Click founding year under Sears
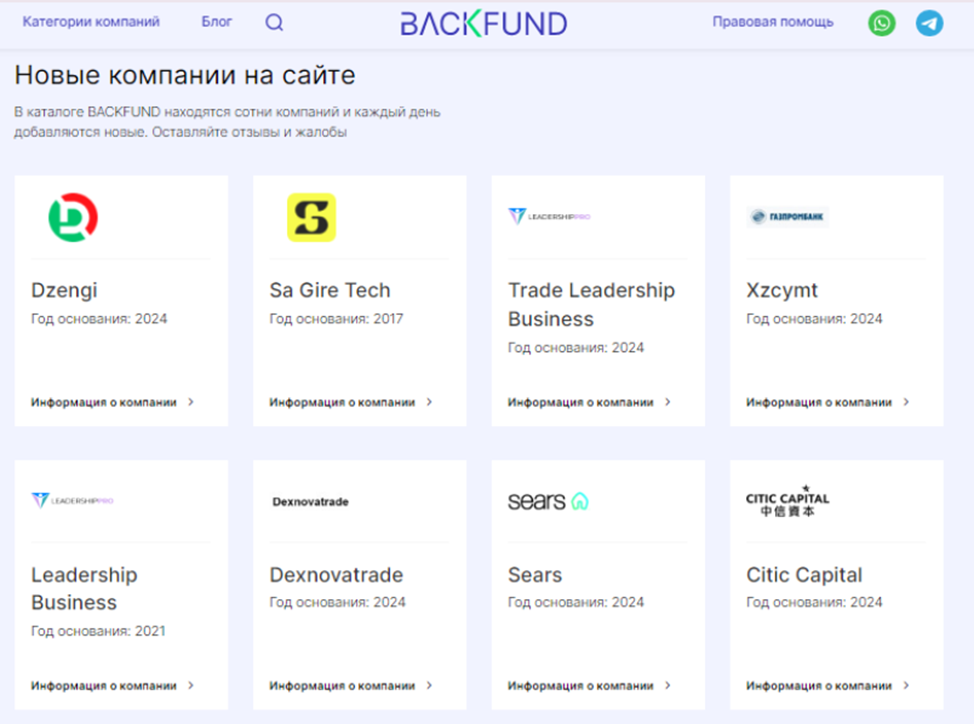974x724 pixels. point(576,602)
